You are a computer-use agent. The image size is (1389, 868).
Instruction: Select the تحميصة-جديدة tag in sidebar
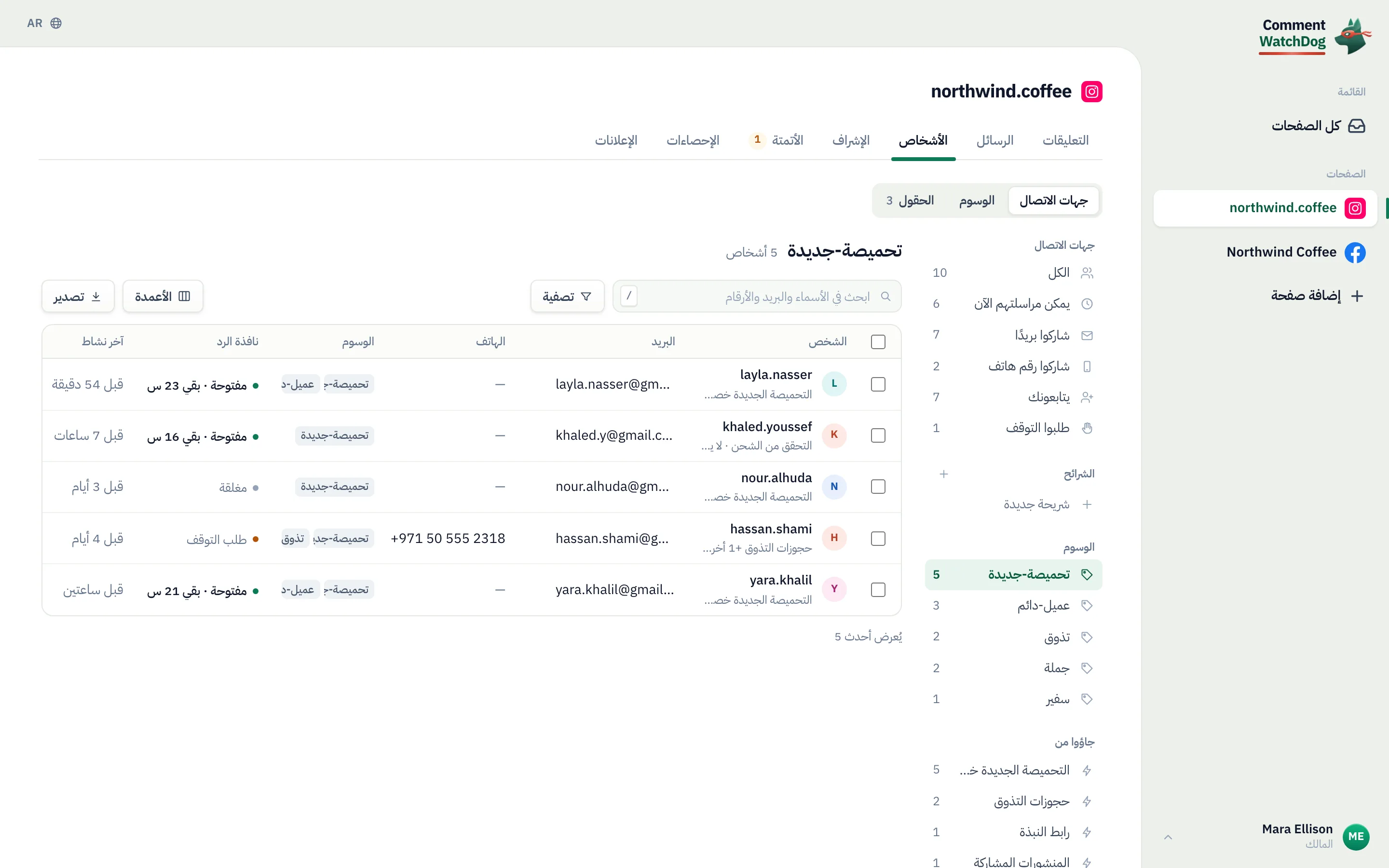1014,575
